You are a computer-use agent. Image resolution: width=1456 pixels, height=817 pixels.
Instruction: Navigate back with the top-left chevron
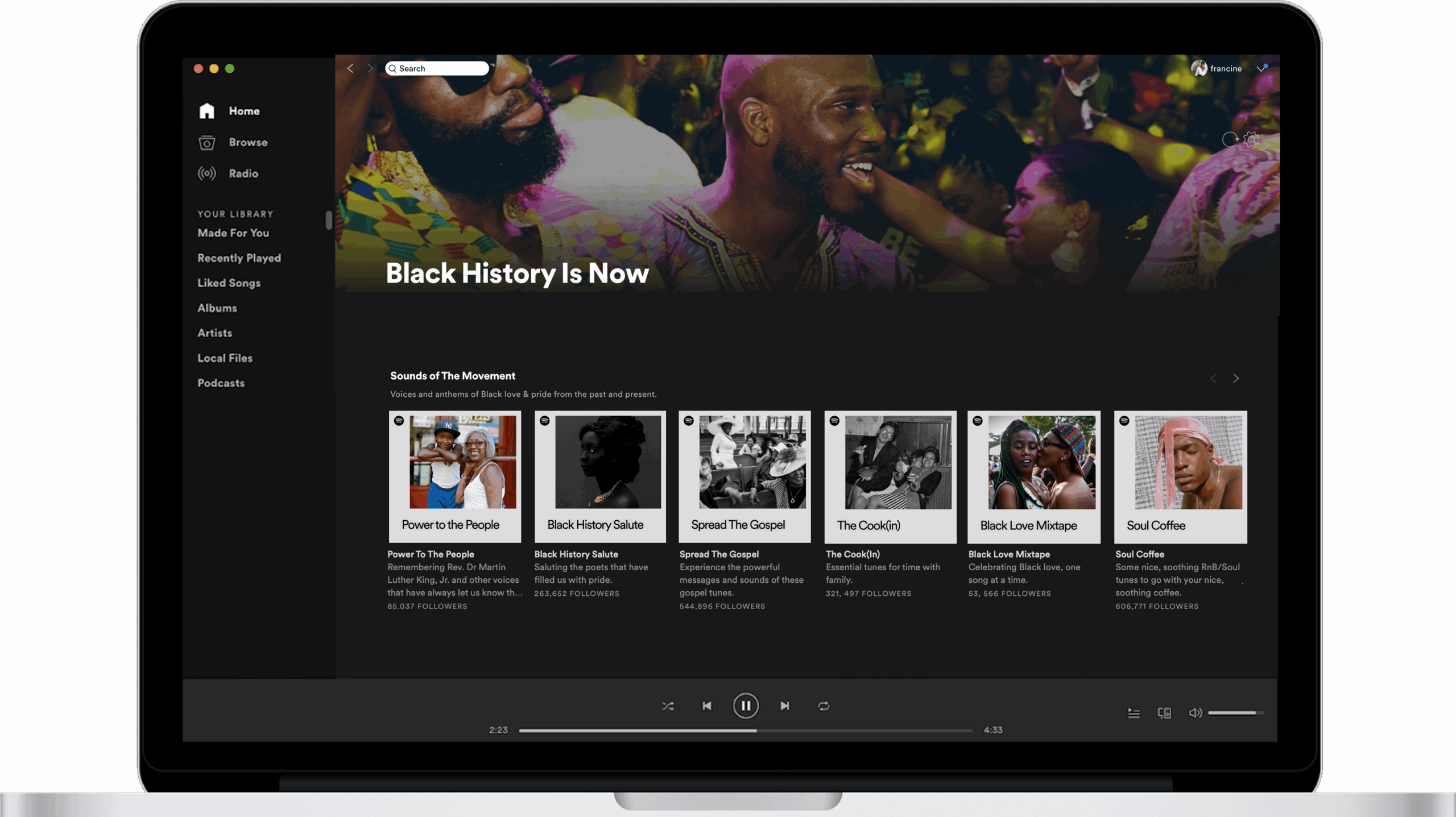click(350, 69)
